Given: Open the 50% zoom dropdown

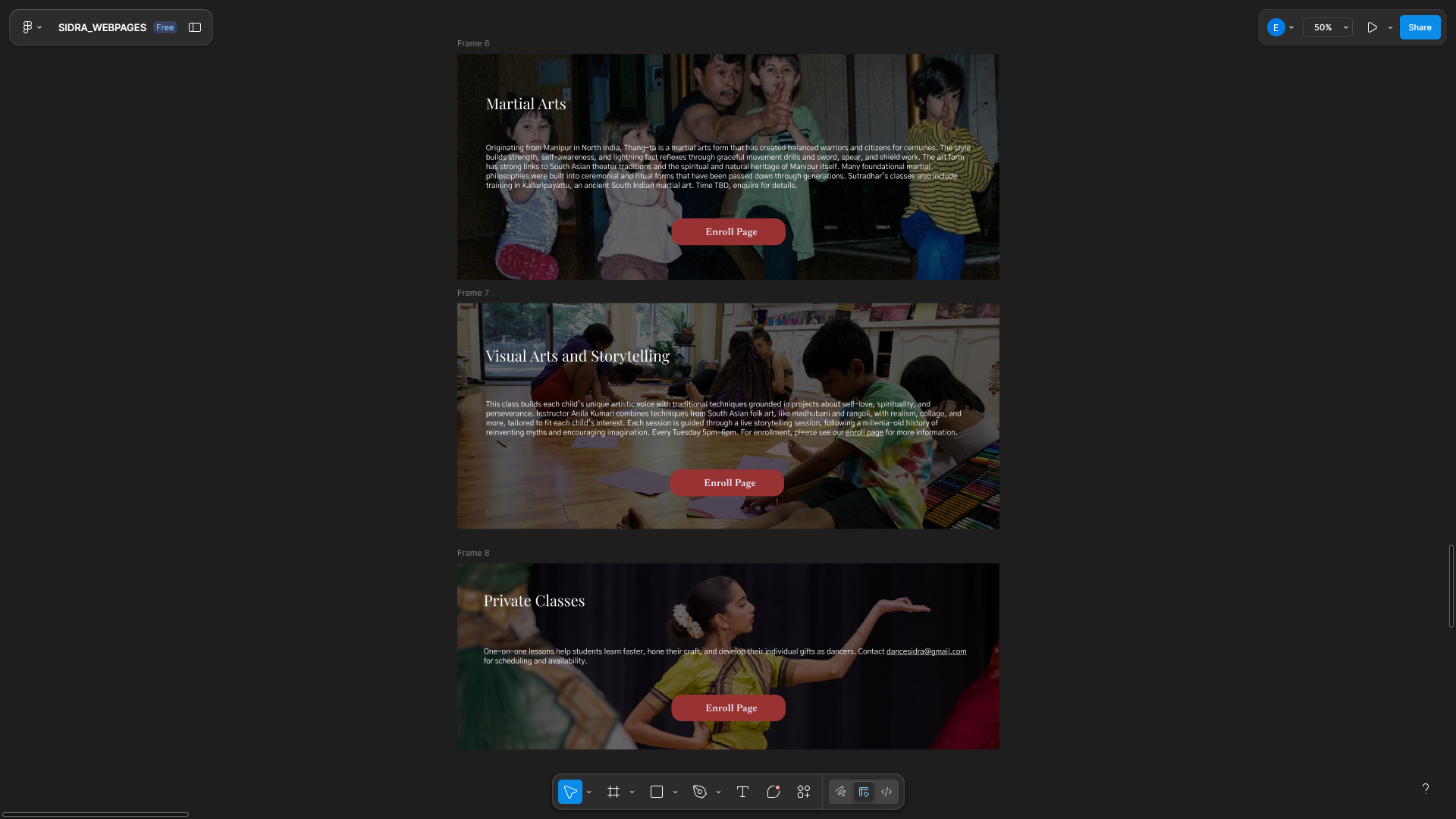Looking at the screenshot, I should [1328, 27].
